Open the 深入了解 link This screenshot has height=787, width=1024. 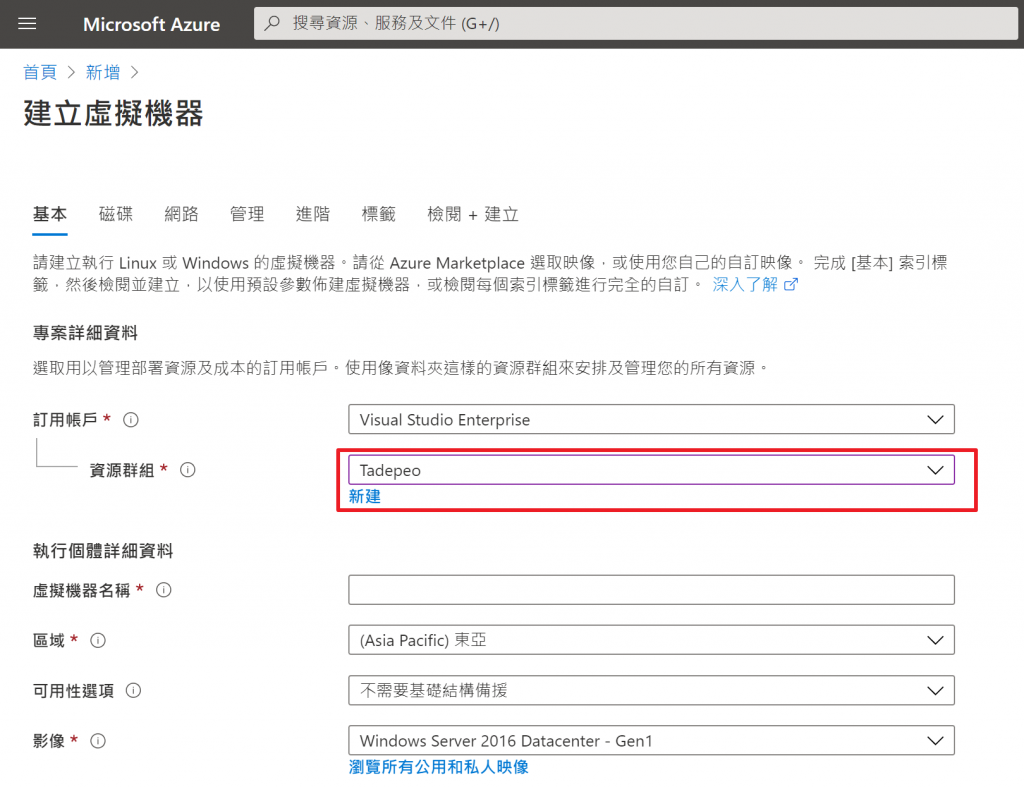point(744,285)
